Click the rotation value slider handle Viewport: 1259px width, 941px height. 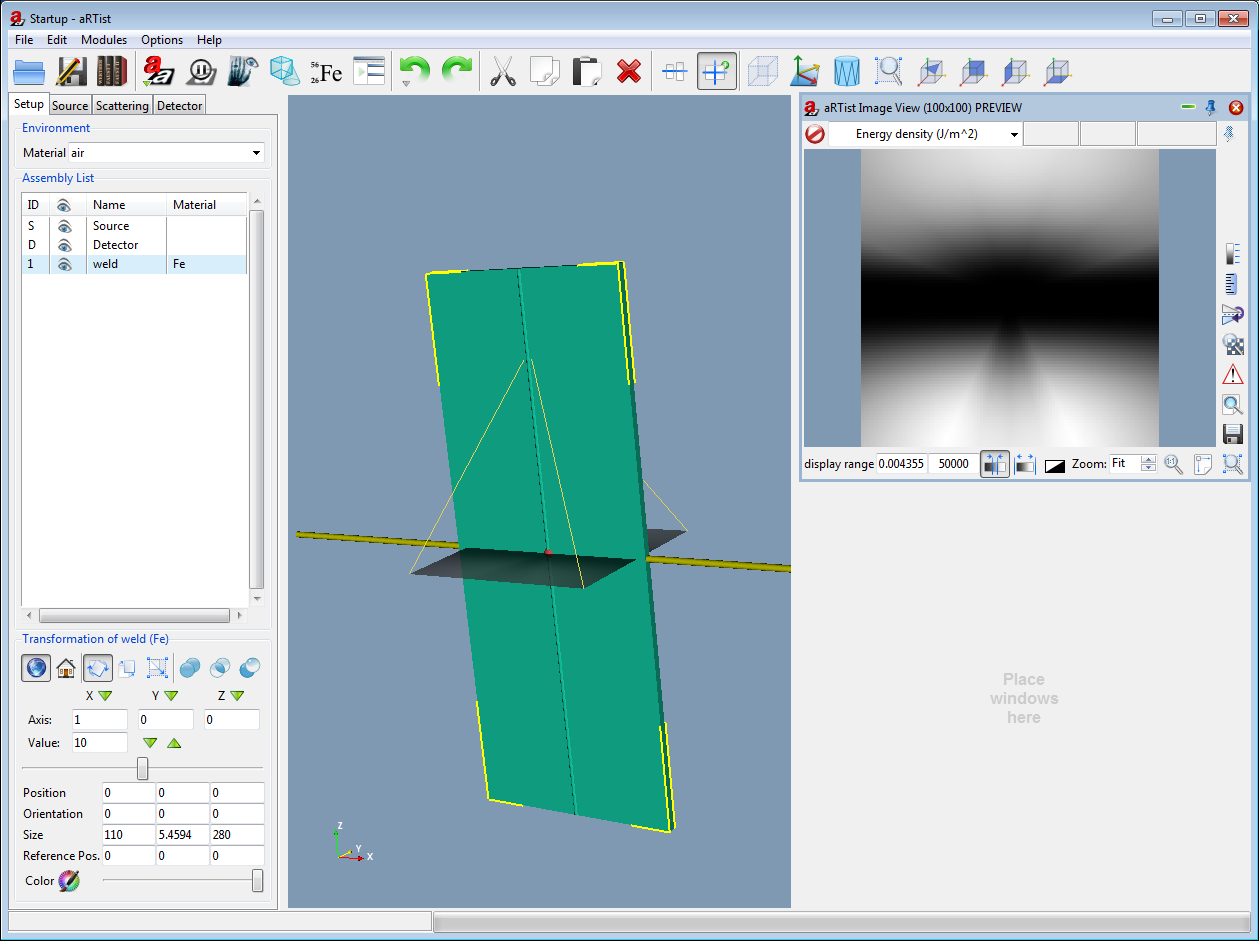142,768
